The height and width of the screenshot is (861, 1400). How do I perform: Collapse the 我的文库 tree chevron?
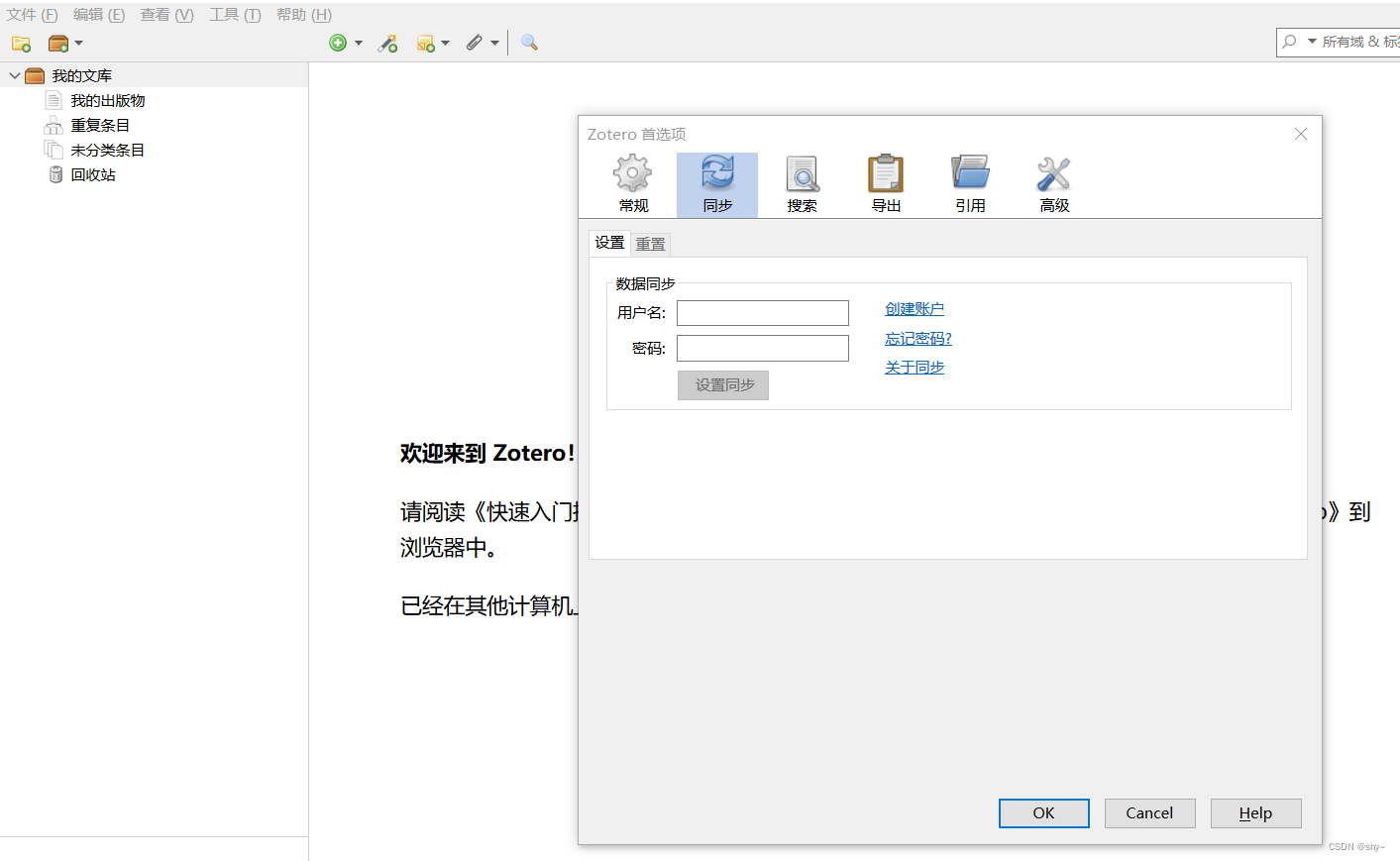point(14,75)
